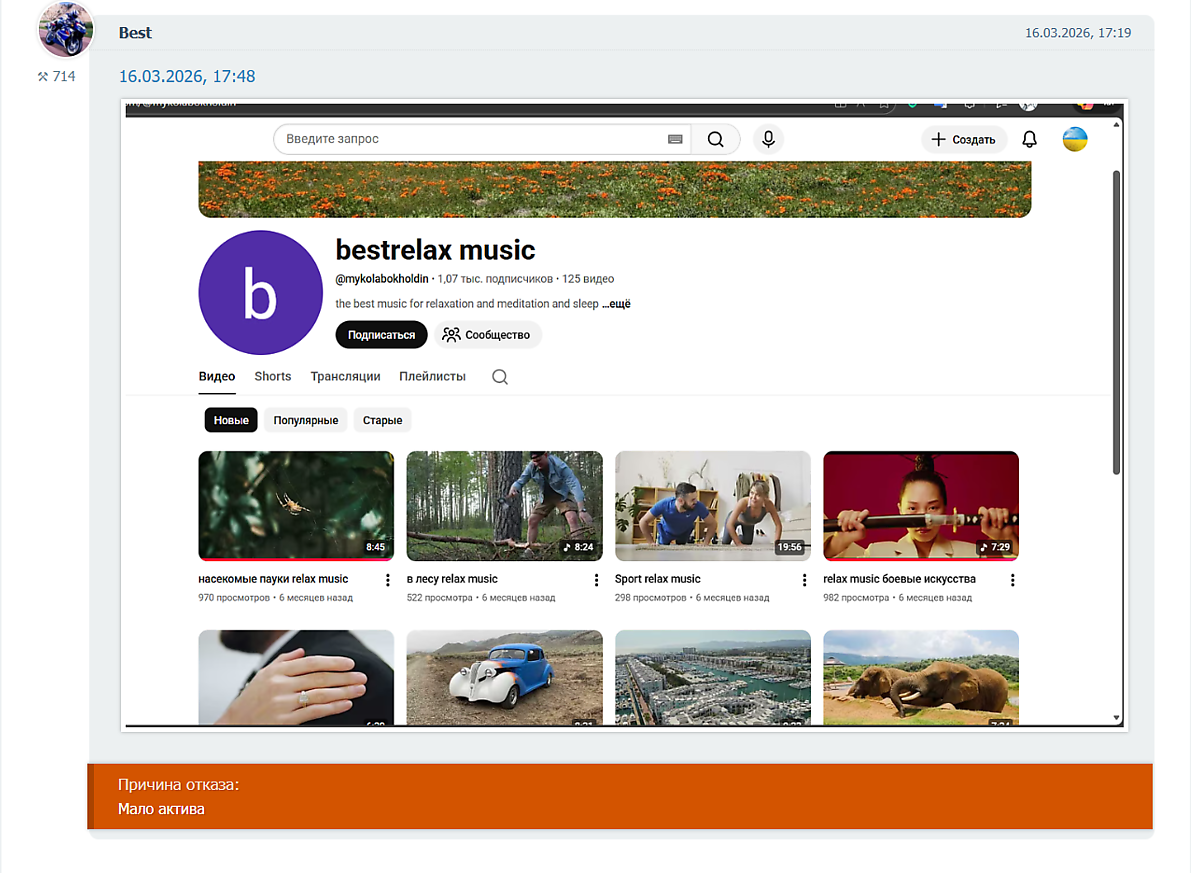Screen dimensions: 1191x873
Task: Activate voice search microphone icon
Action: [768, 140]
